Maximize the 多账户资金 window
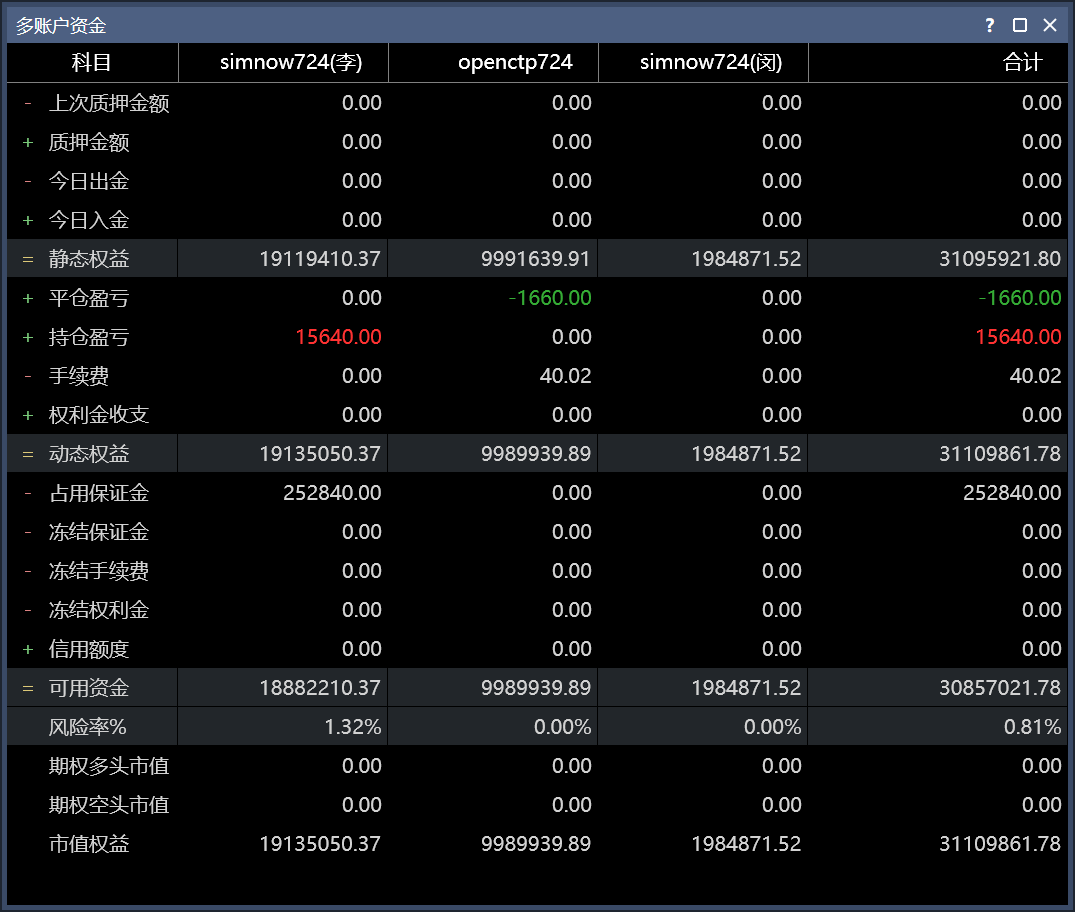This screenshot has height=912, width=1075. [1020, 25]
